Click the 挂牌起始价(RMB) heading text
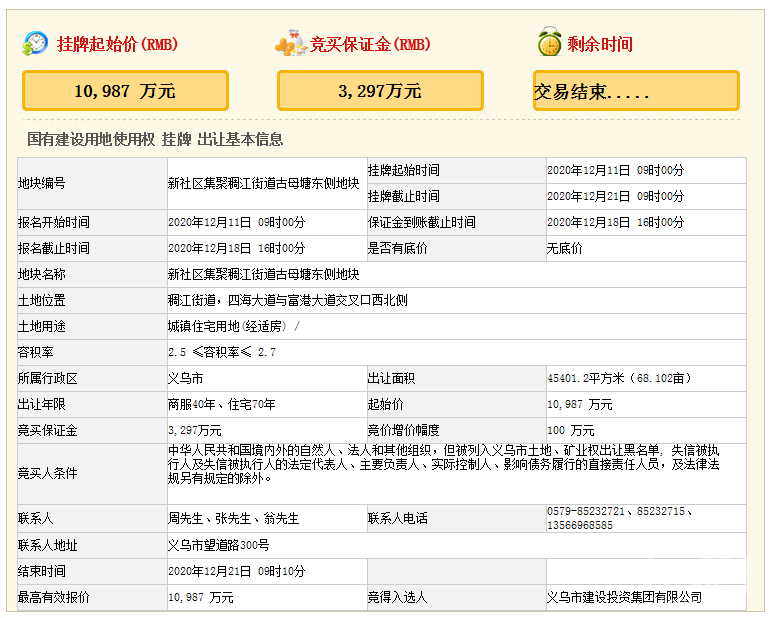Viewport: 770px width, 618px height. click(117, 44)
